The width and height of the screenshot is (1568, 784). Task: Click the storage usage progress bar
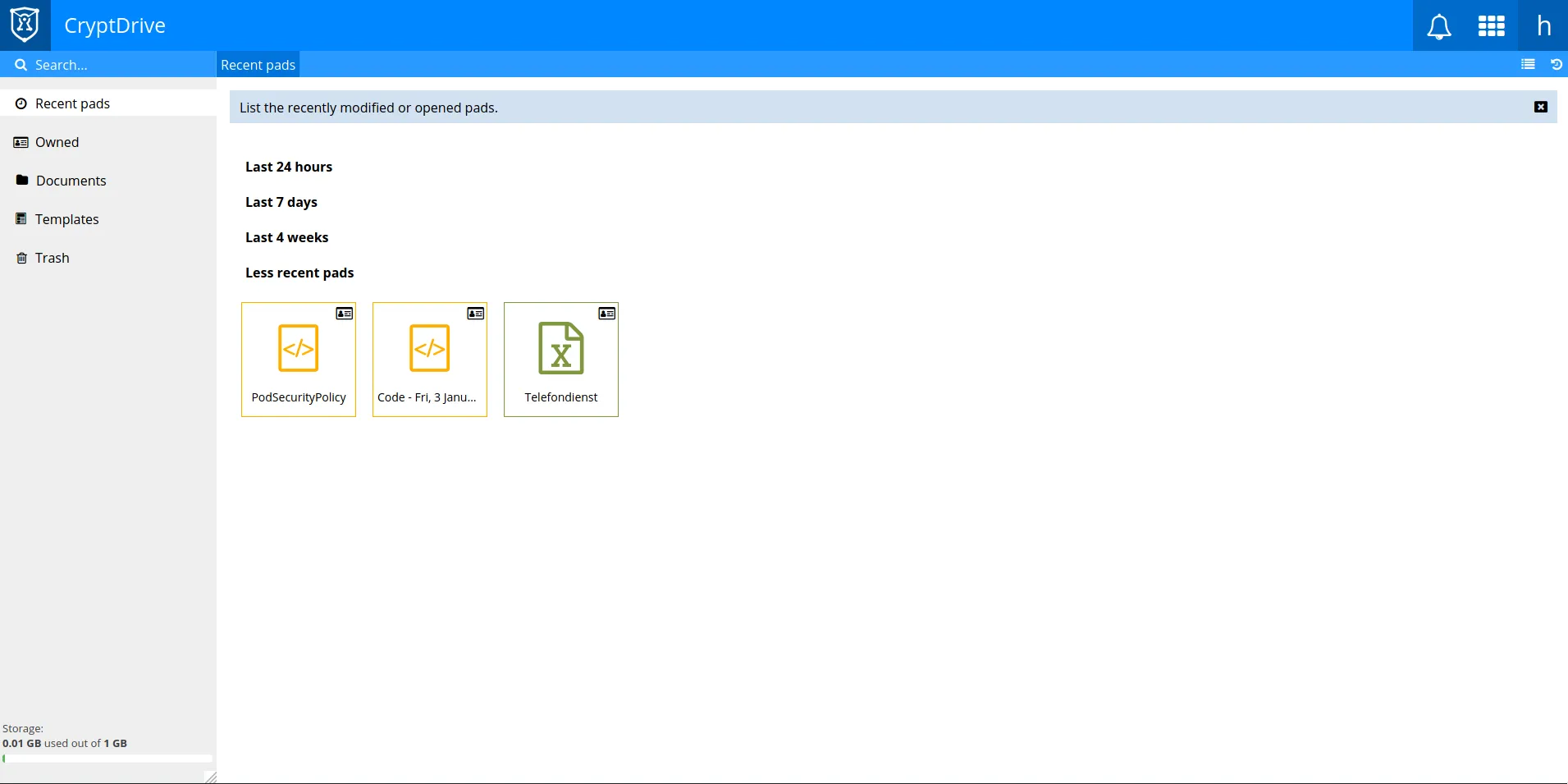(x=107, y=759)
